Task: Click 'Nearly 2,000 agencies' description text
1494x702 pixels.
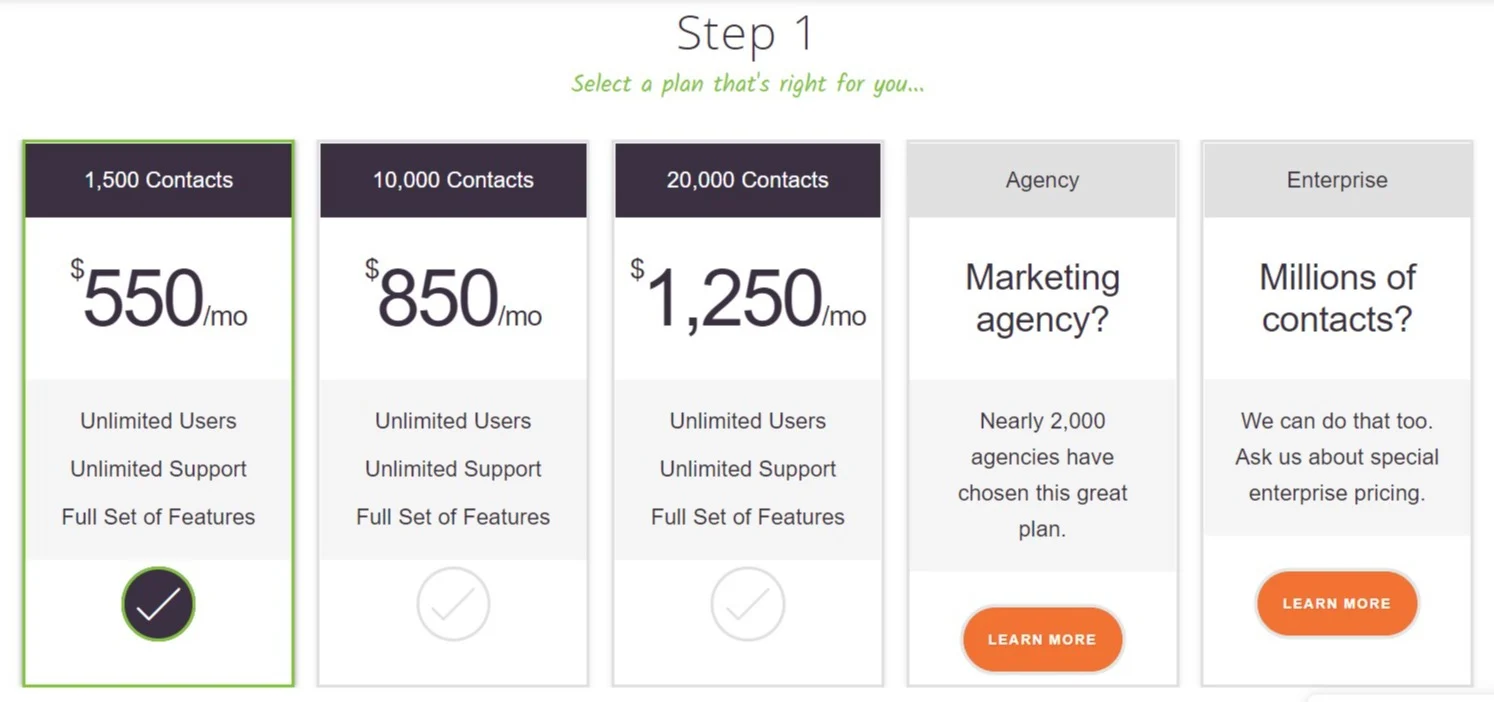Action: (1042, 475)
